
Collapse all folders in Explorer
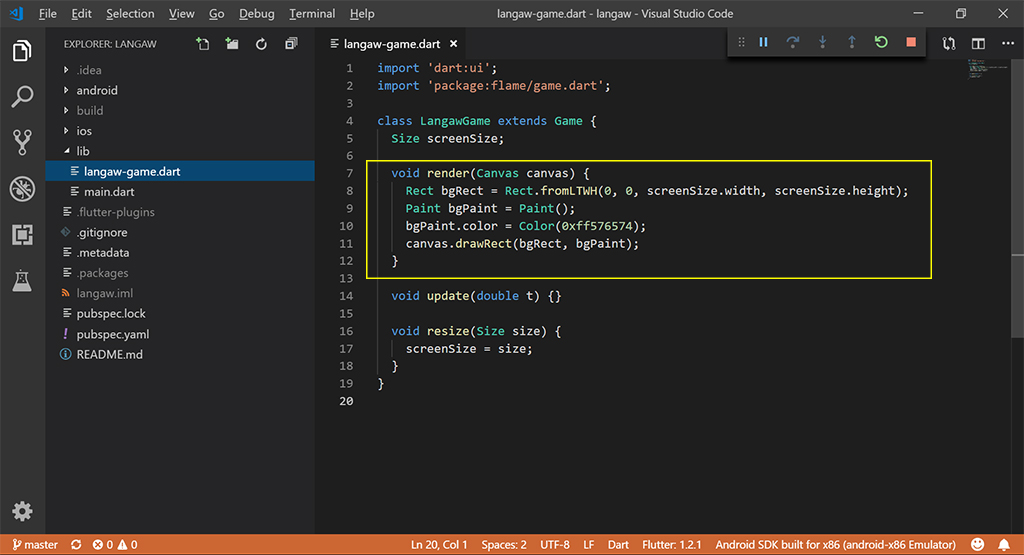click(291, 44)
